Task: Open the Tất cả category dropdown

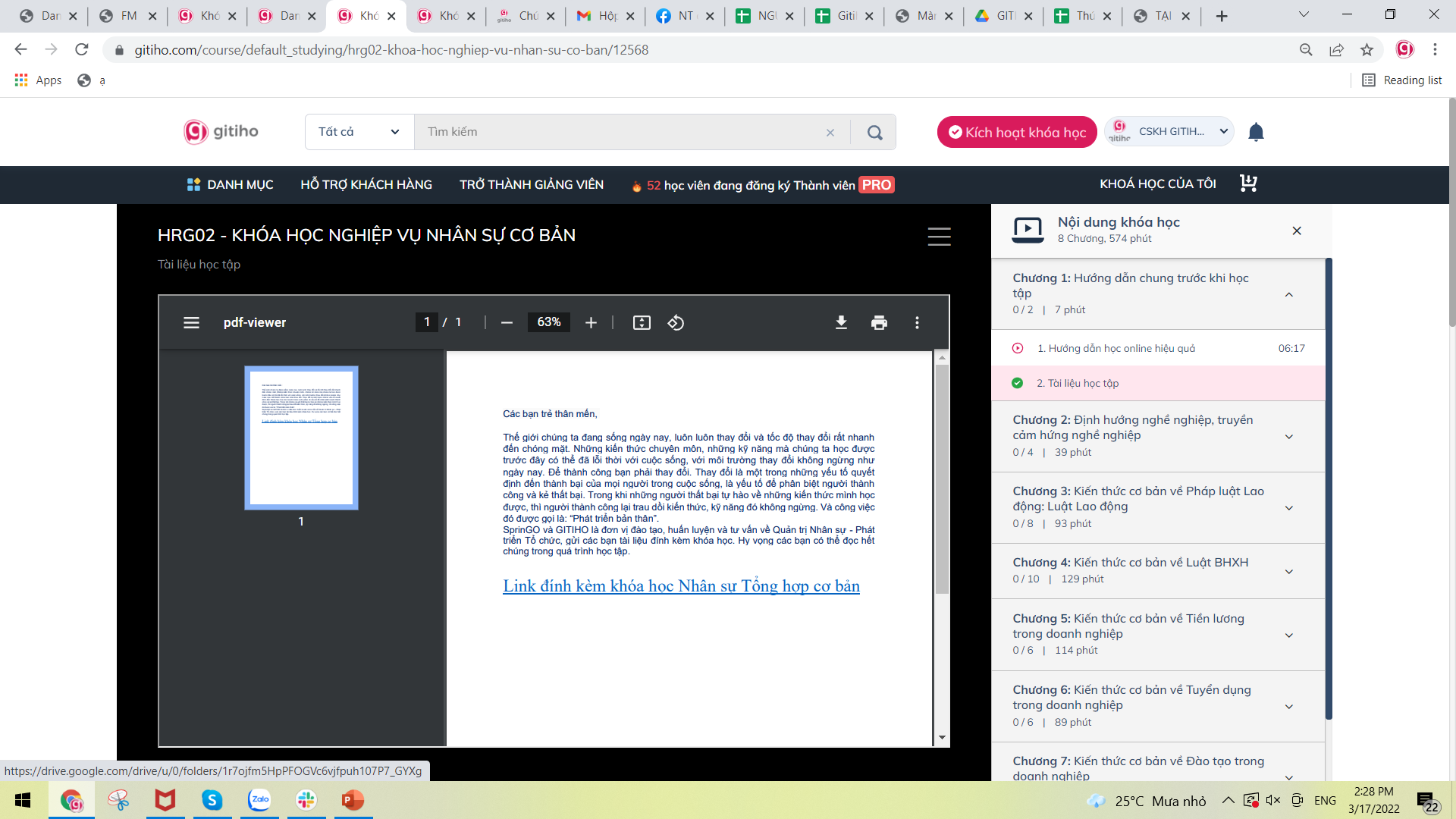Action: tap(359, 132)
